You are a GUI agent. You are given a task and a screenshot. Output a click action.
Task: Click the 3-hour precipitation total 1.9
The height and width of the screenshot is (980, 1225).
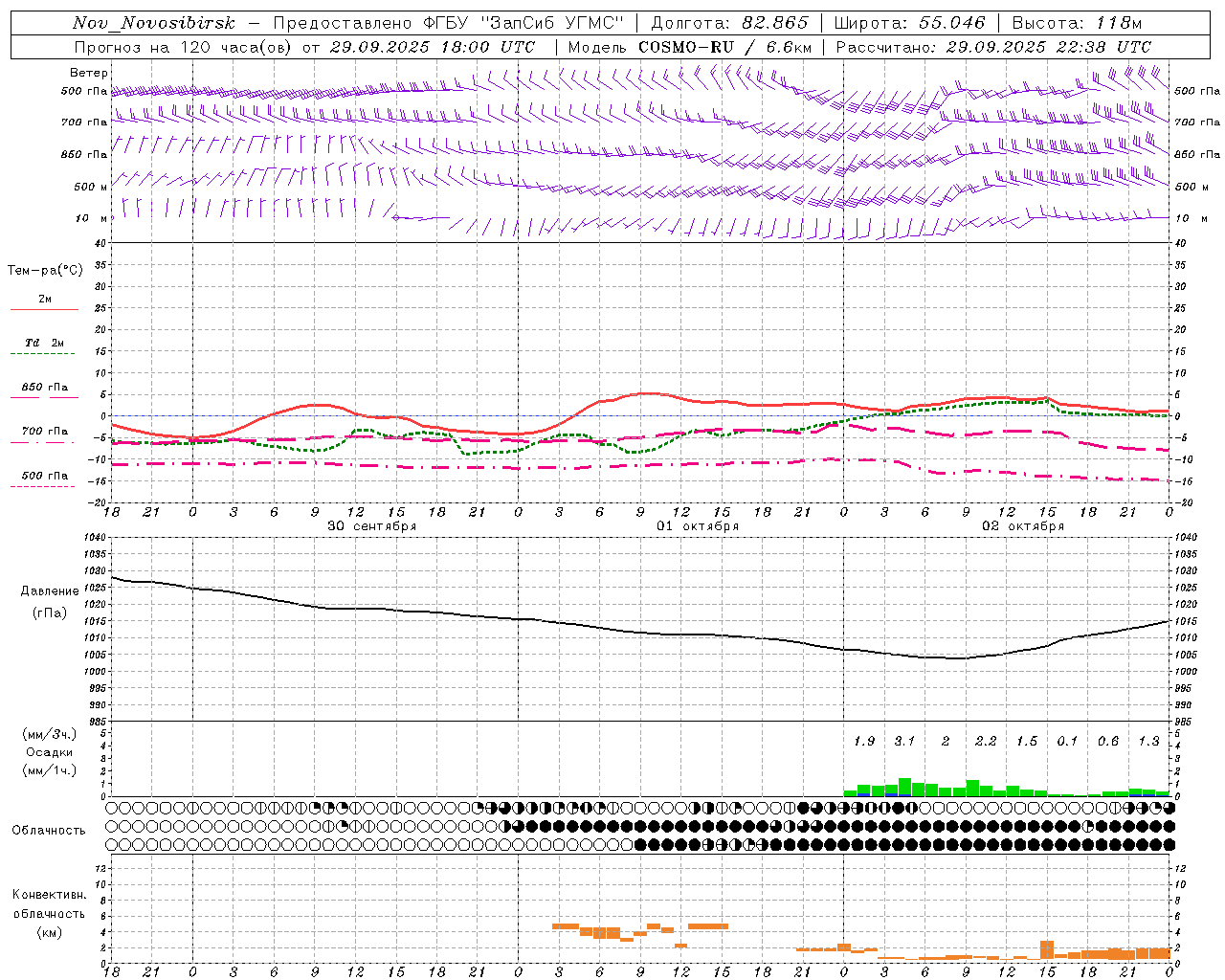(864, 742)
